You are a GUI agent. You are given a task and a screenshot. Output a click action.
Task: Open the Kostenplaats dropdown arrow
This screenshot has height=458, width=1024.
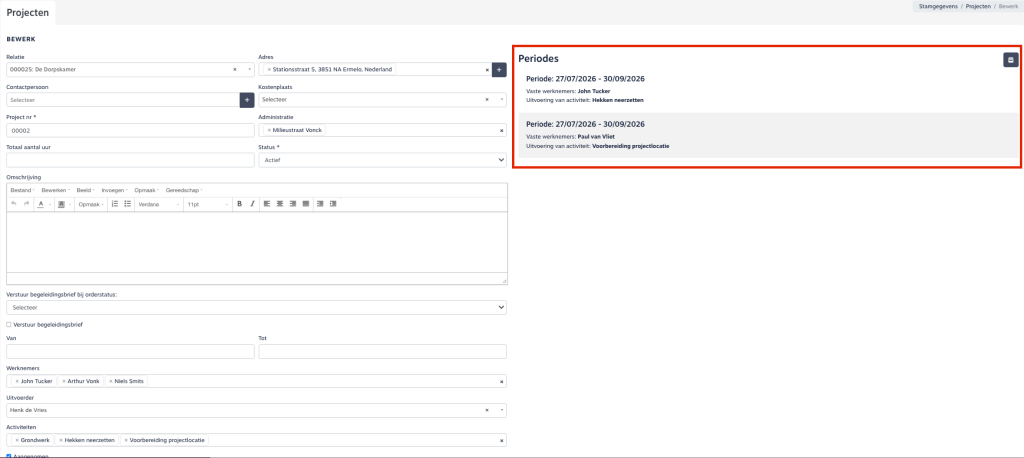tap(502, 100)
